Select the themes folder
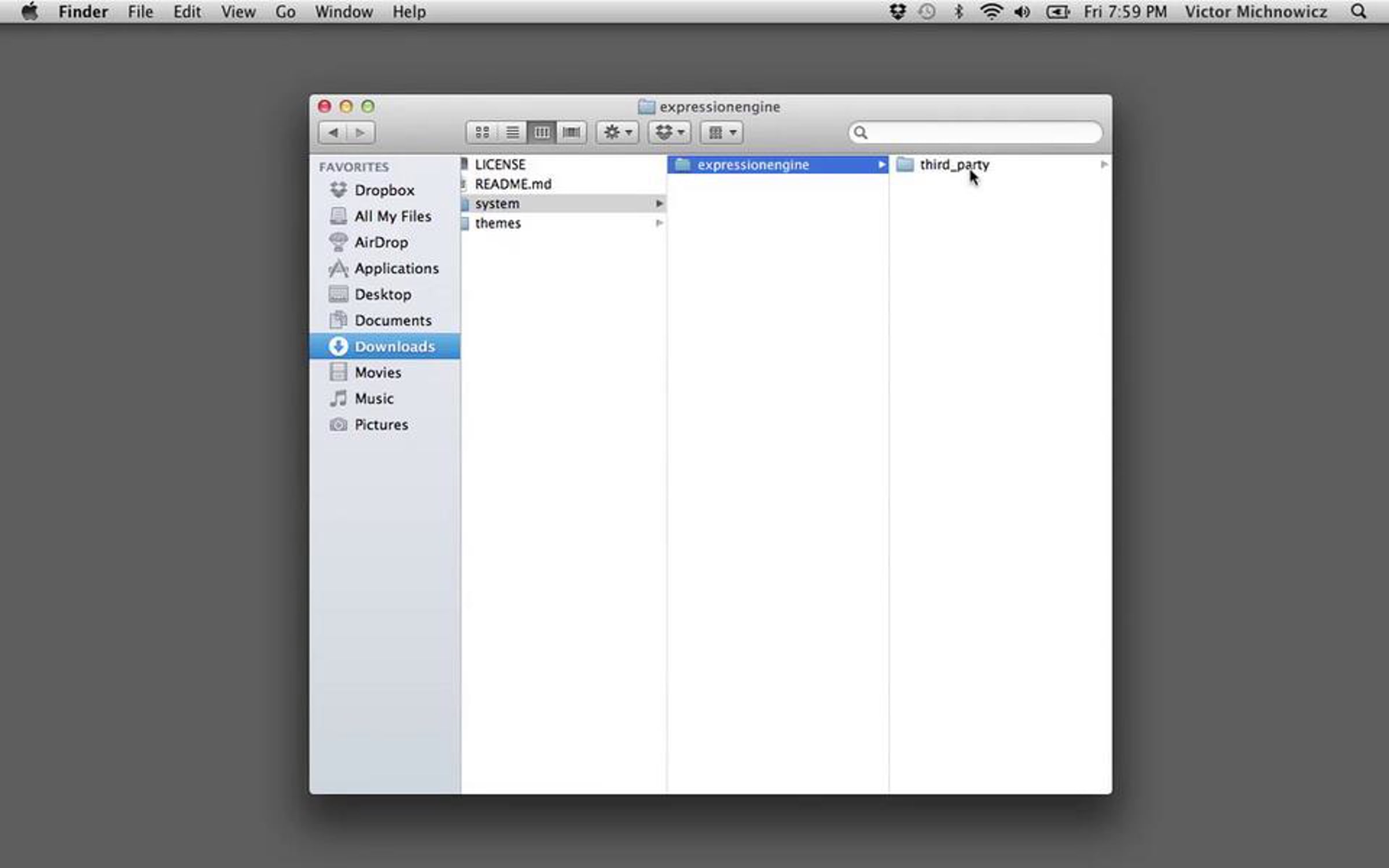The width and height of the screenshot is (1389, 868). click(x=498, y=223)
